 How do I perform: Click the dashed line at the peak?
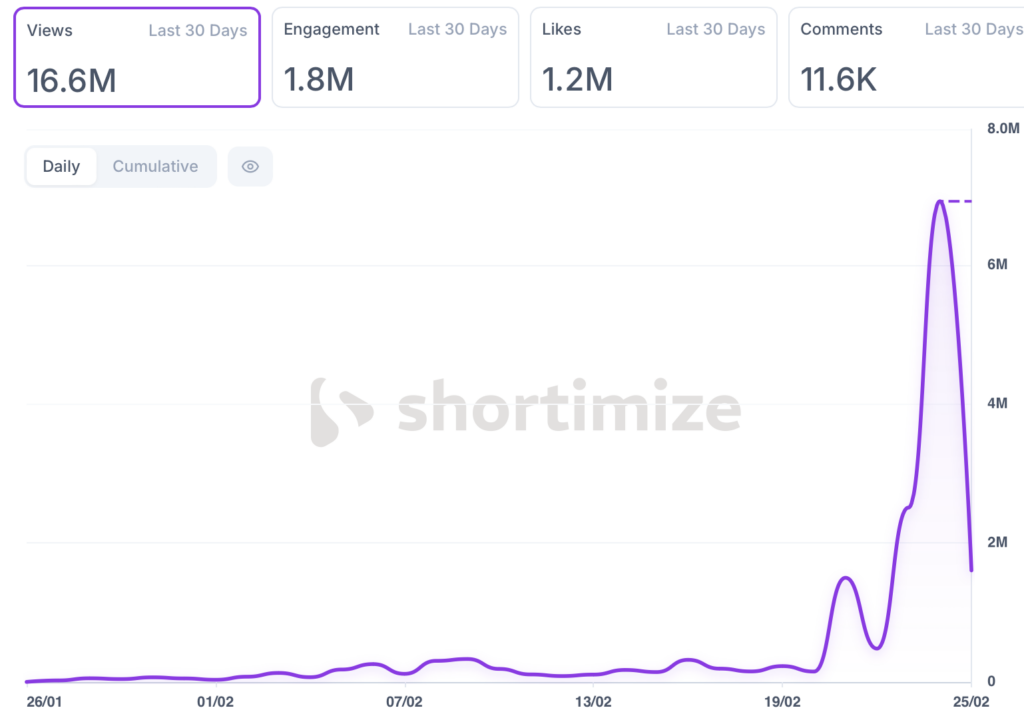click(960, 201)
